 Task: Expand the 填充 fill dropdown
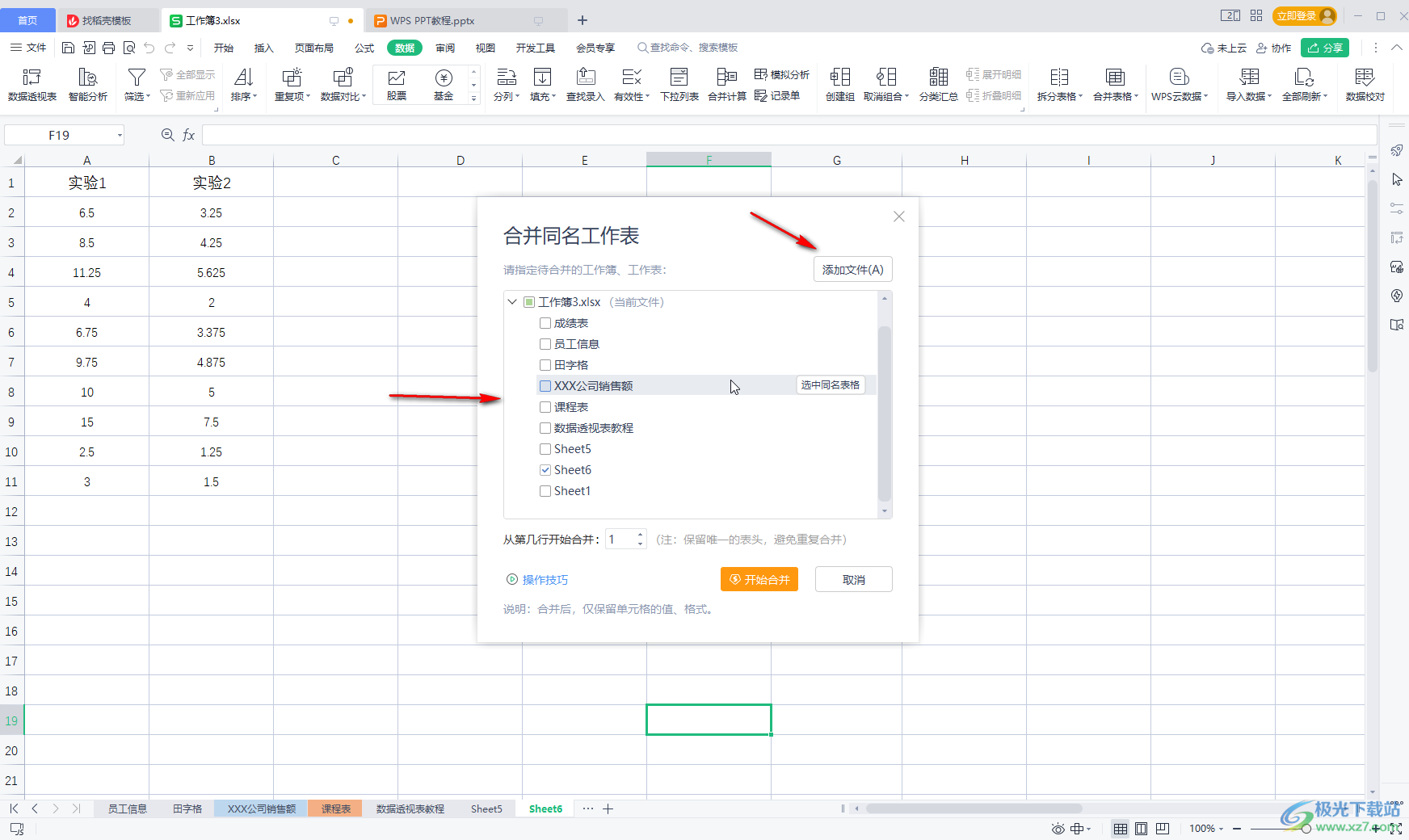(553, 97)
